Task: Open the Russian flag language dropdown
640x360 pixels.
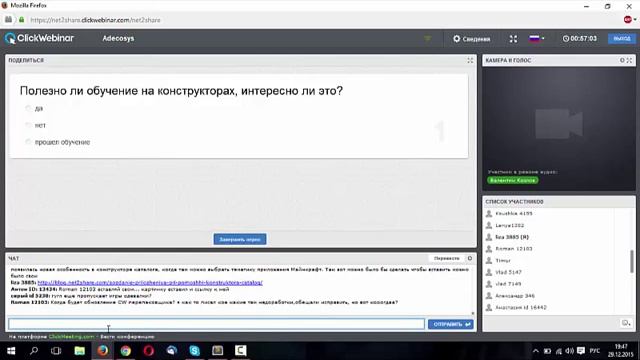Action: pos(537,38)
